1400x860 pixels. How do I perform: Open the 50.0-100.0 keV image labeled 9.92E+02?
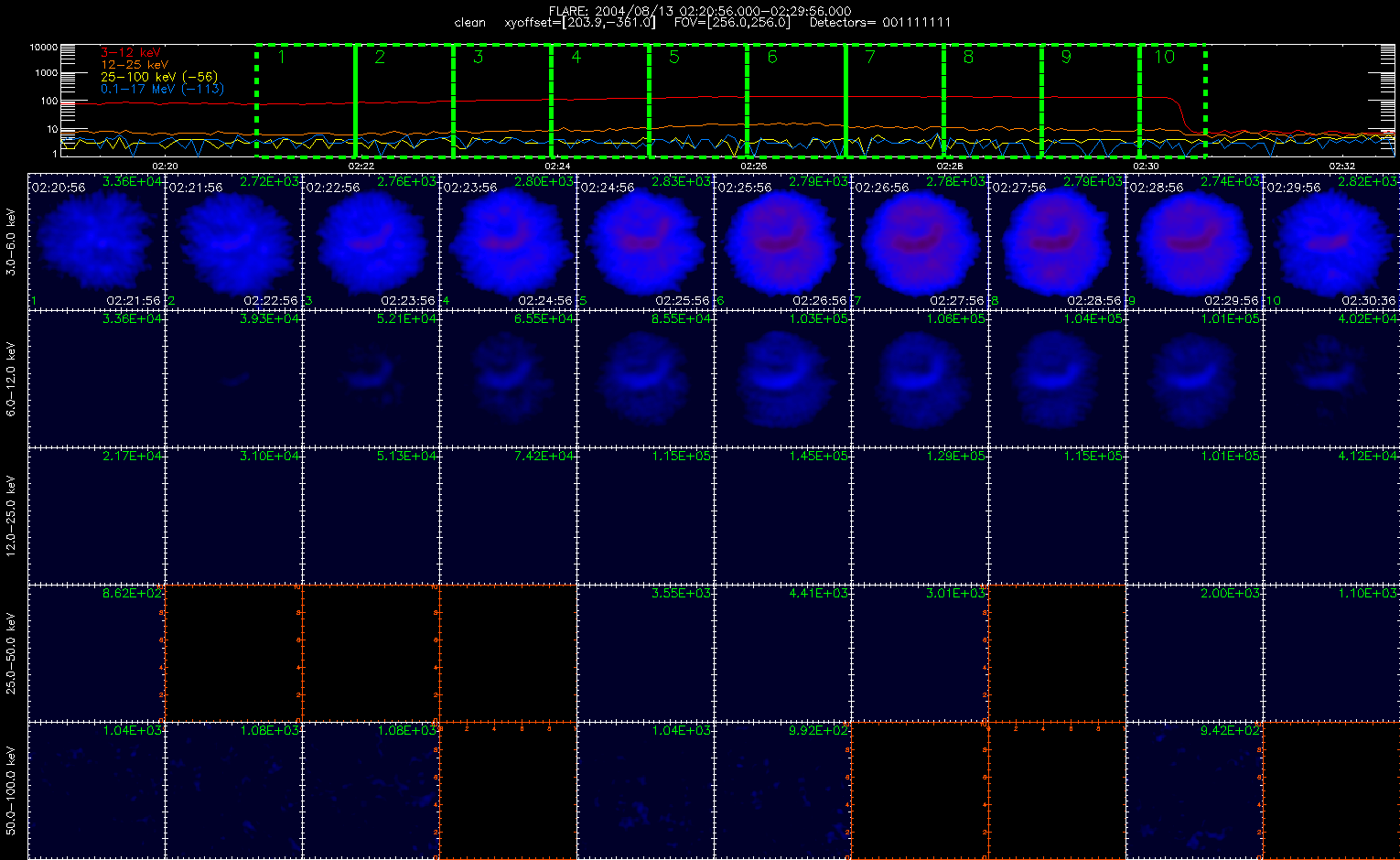pos(782,790)
